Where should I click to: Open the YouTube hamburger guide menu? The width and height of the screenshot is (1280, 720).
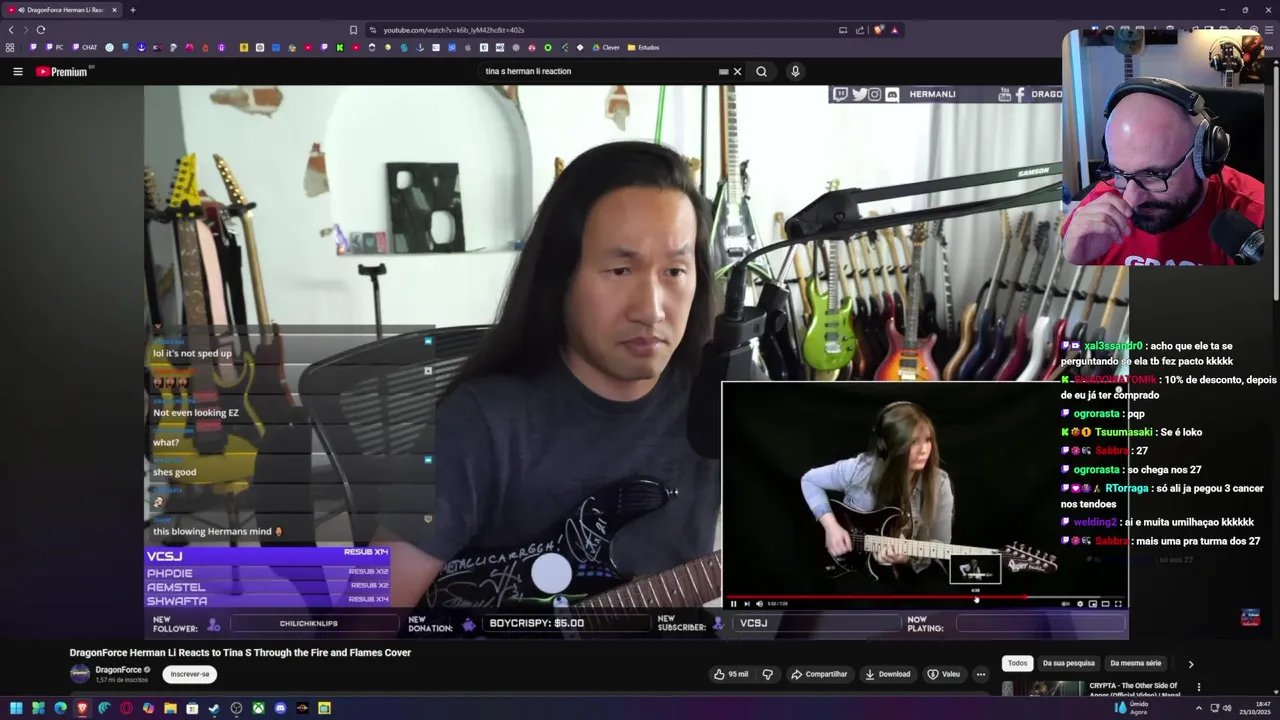tap(17, 71)
